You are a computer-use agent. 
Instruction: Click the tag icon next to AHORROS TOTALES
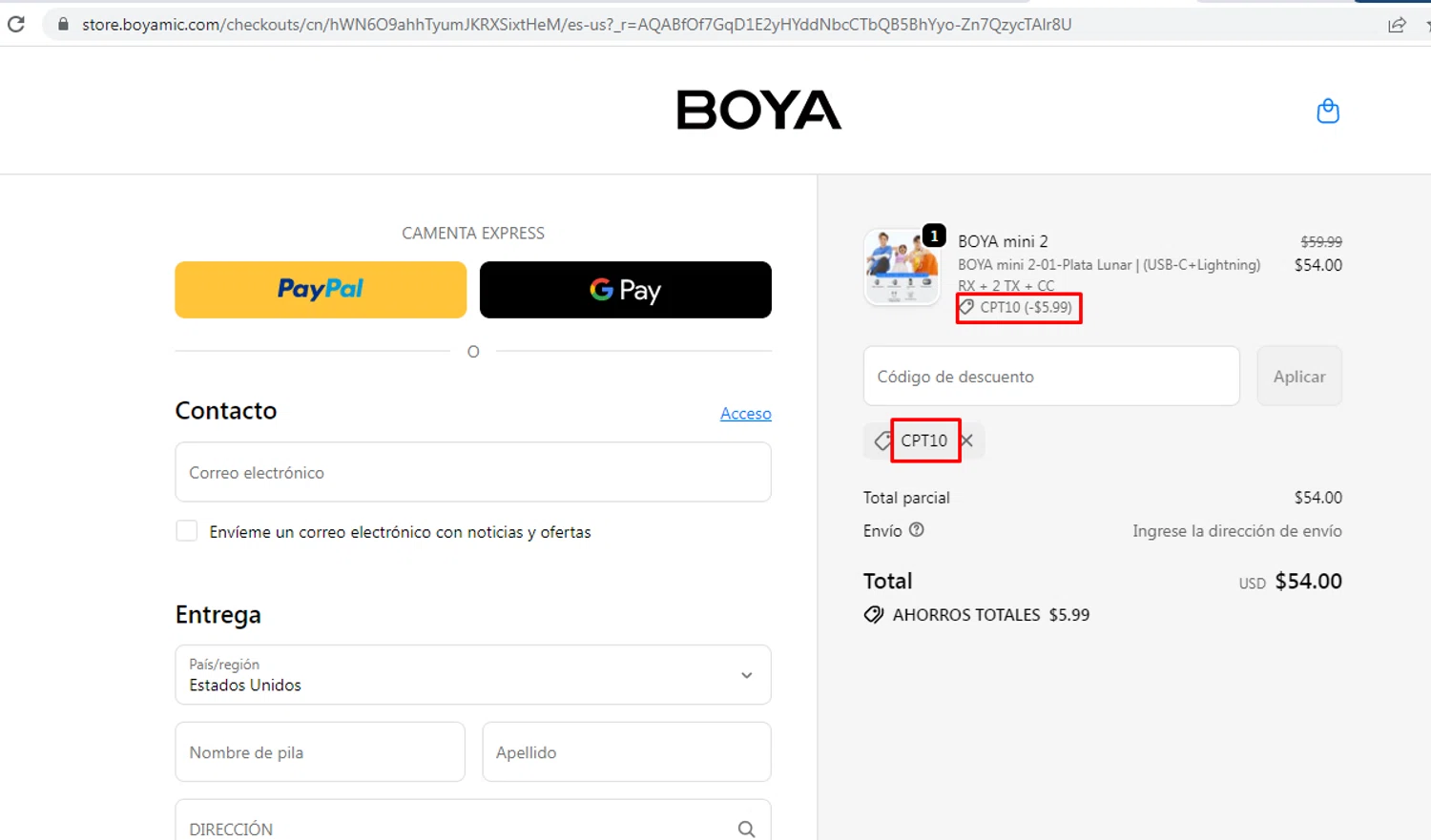pyautogui.click(x=873, y=615)
